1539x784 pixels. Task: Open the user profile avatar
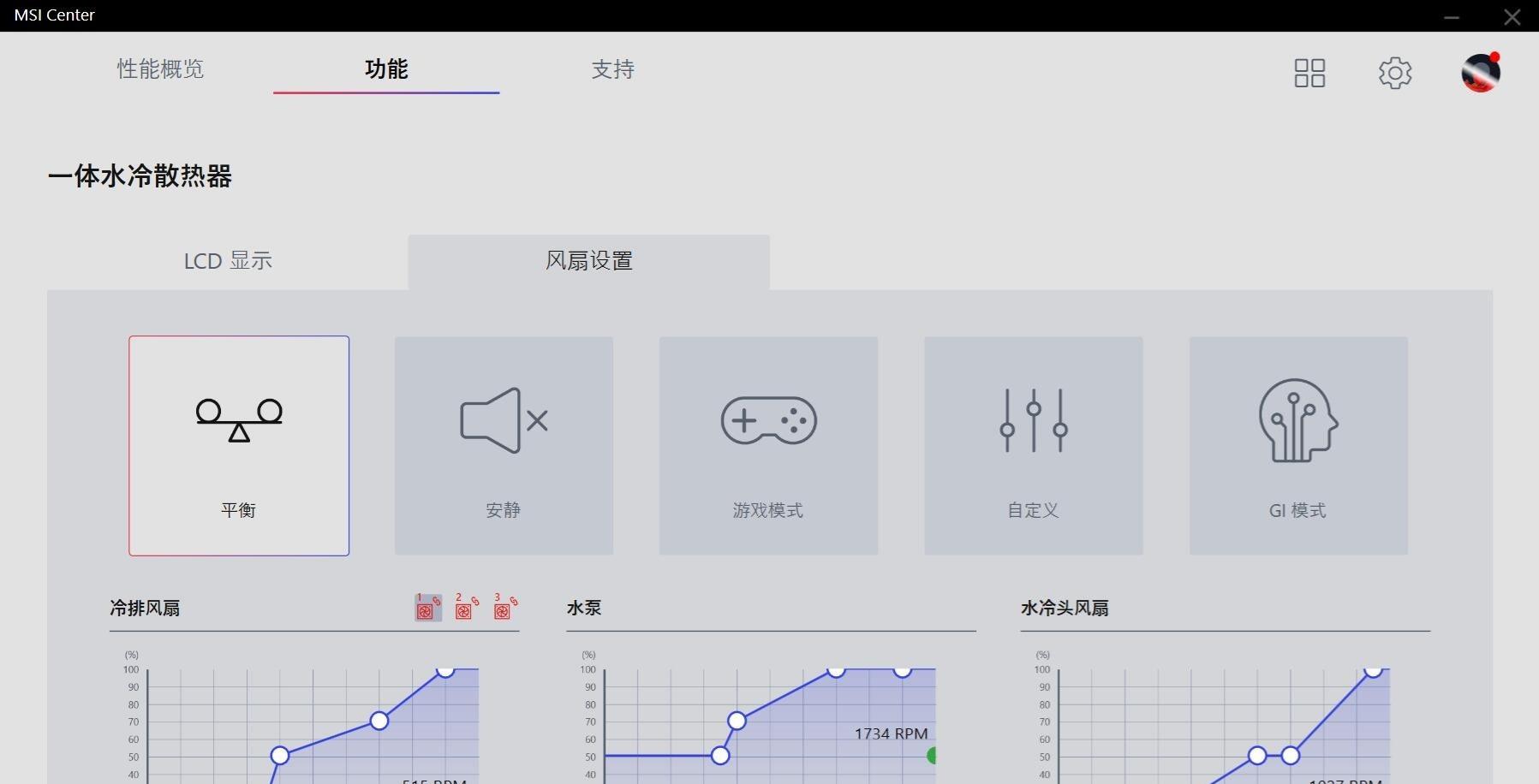click(1480, 72)
